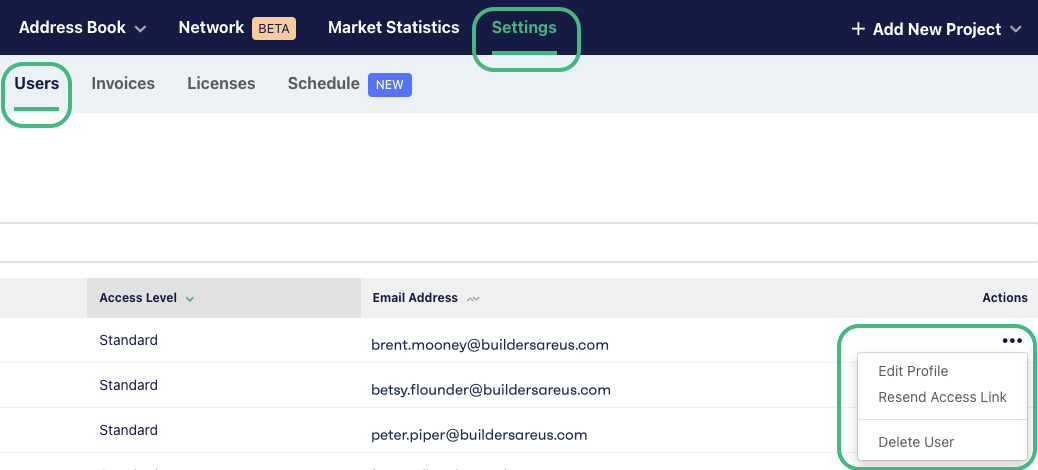Viewport: 1038px width, 470px height.
Task: Sort by Access Level column arrow
Action: pyautogui.click(x=190, y=299)
